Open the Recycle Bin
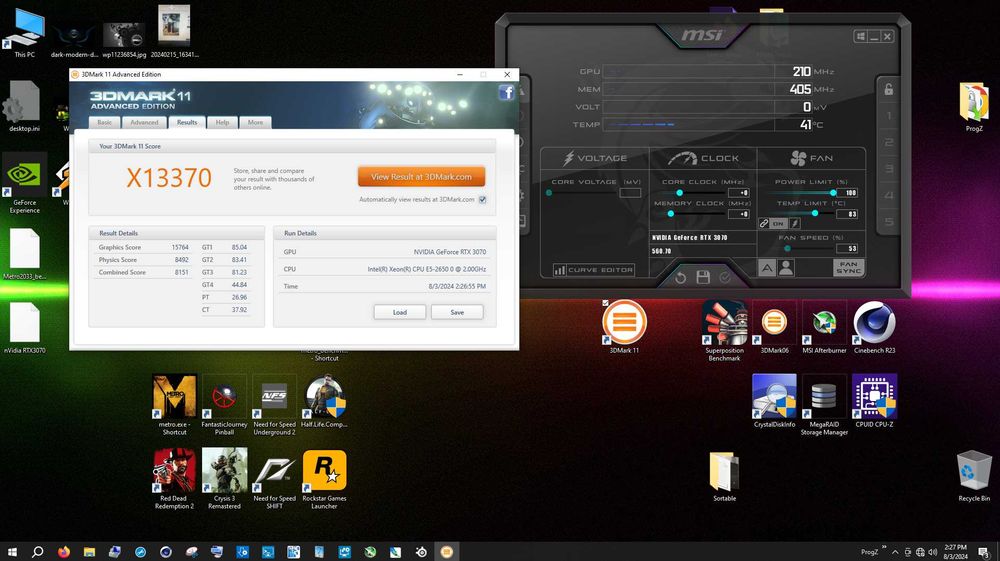 [974, 476]
